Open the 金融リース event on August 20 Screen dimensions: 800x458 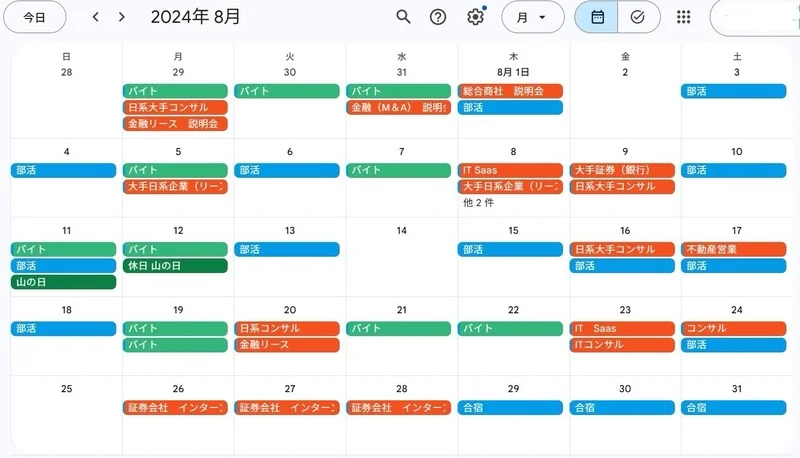click(x=287, y=344)
